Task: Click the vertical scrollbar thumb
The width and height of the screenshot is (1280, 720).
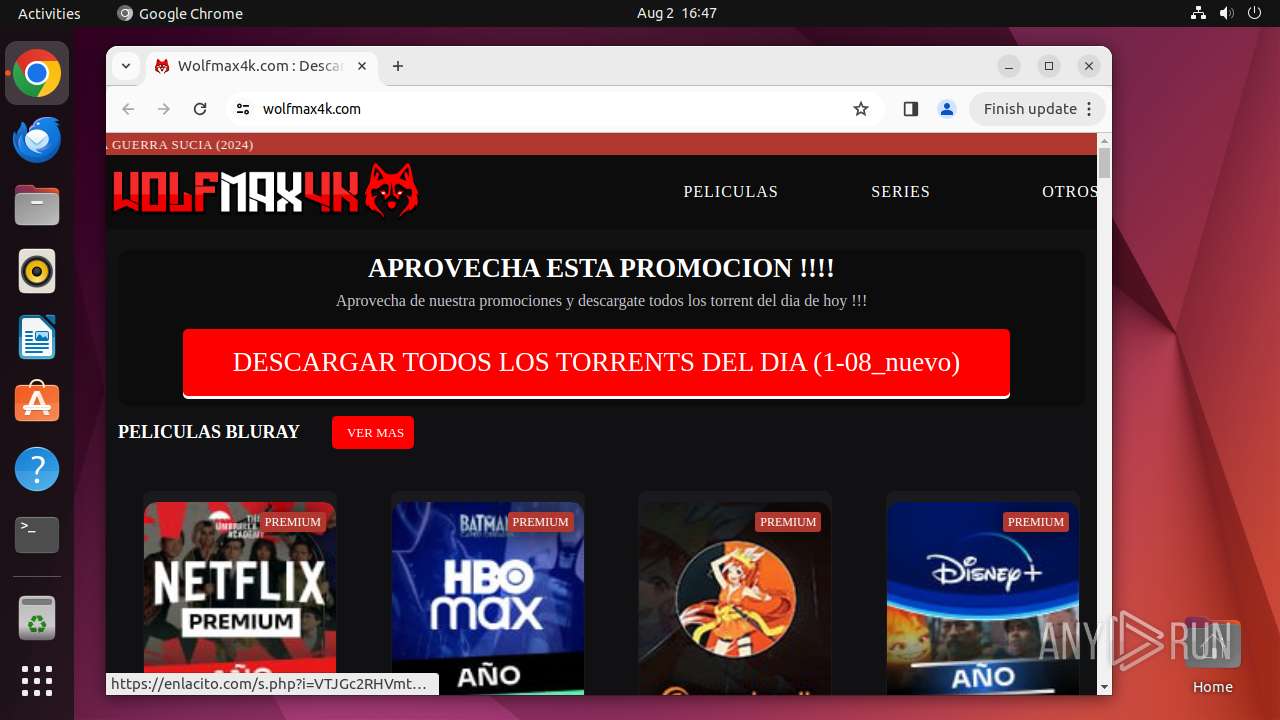Action: click(x=1104, y=162)
